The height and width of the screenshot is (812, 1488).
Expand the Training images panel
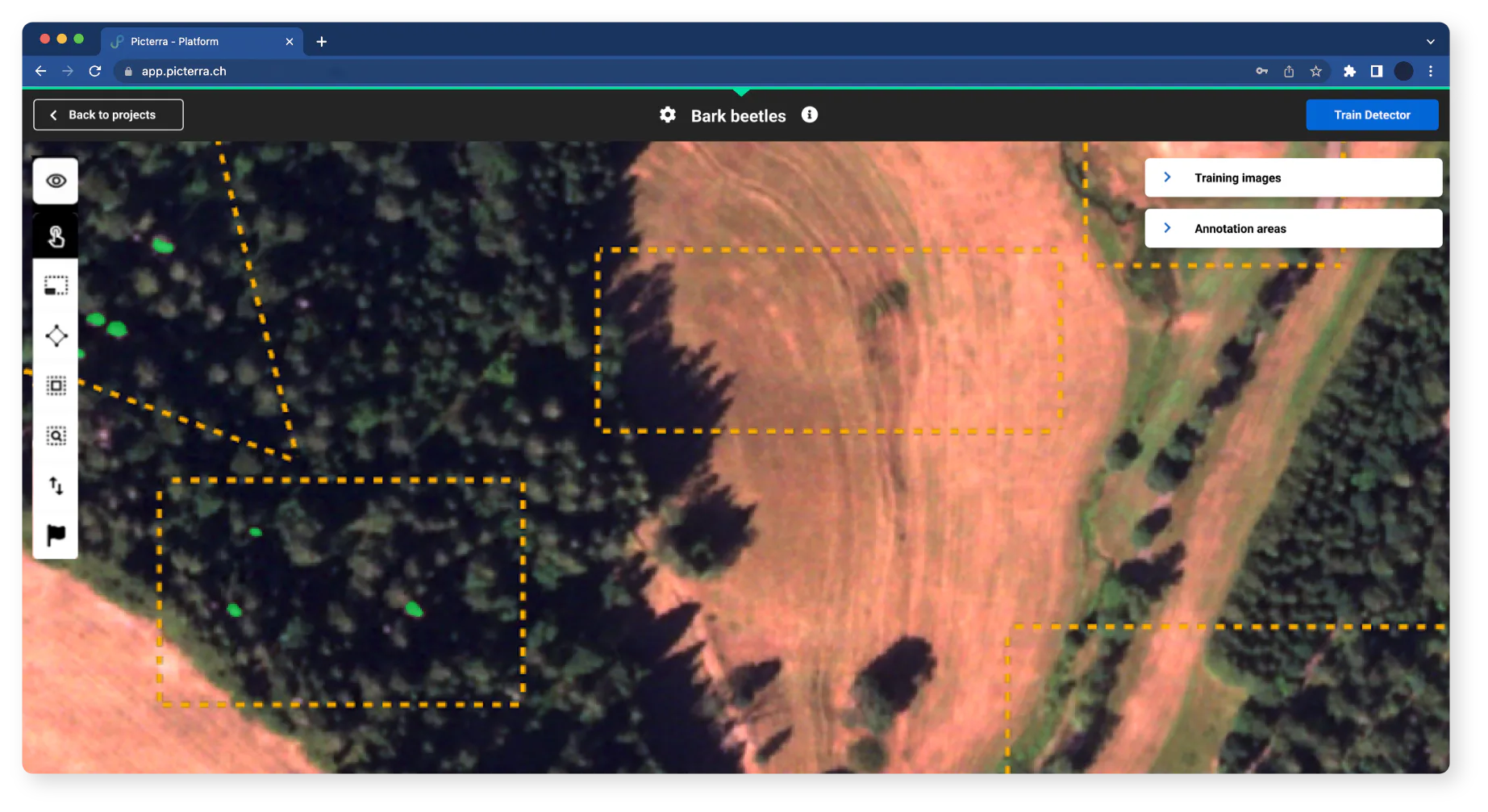1293,177
